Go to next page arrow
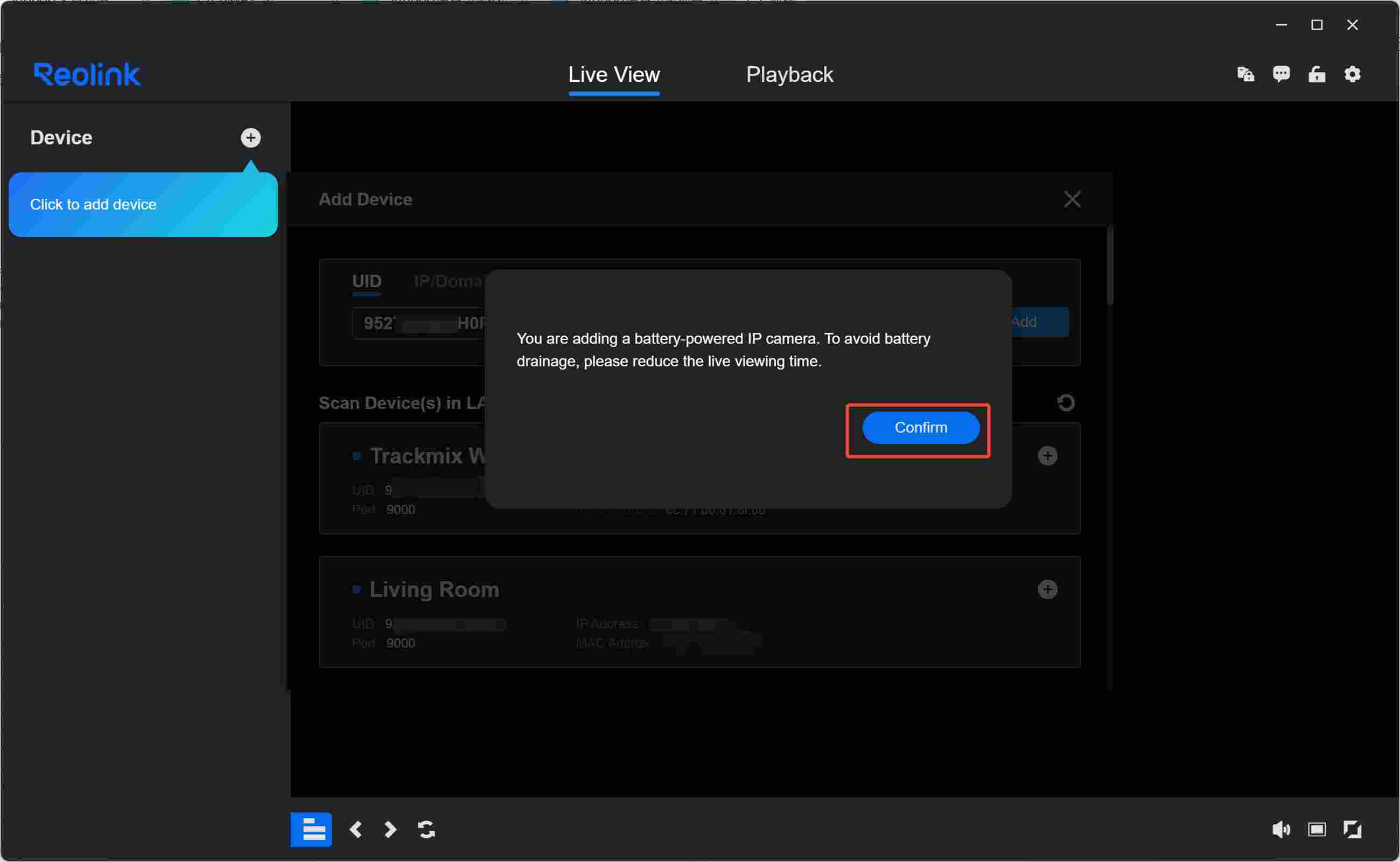This screenshot has height=862, width=1400. [390, 829]
